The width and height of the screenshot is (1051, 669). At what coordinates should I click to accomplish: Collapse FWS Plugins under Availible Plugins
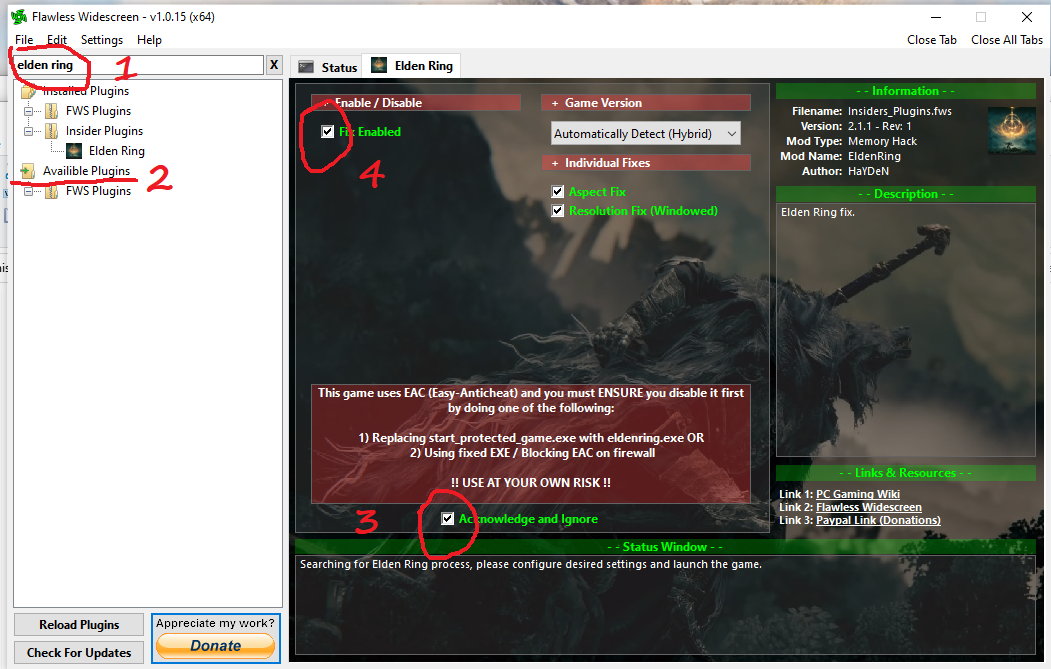pyautogui.click(x=29, y=191)
